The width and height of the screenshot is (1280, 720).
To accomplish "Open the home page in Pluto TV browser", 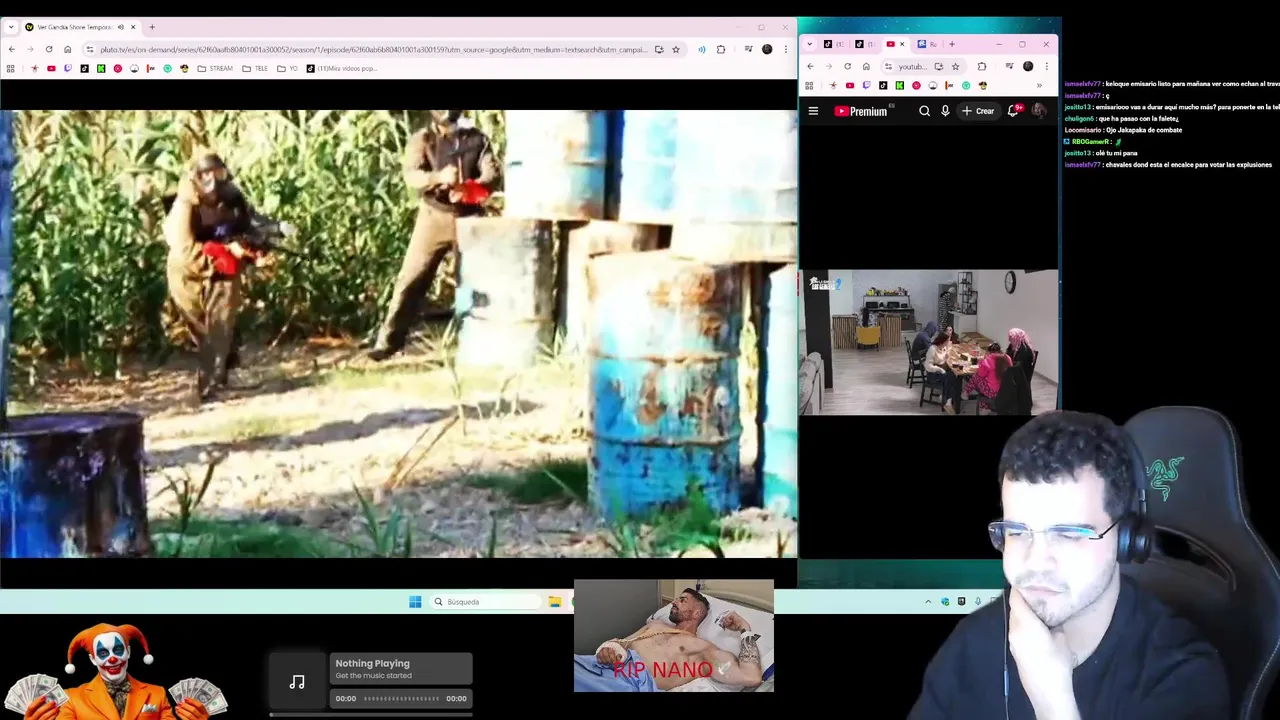I will click(68, 49).
